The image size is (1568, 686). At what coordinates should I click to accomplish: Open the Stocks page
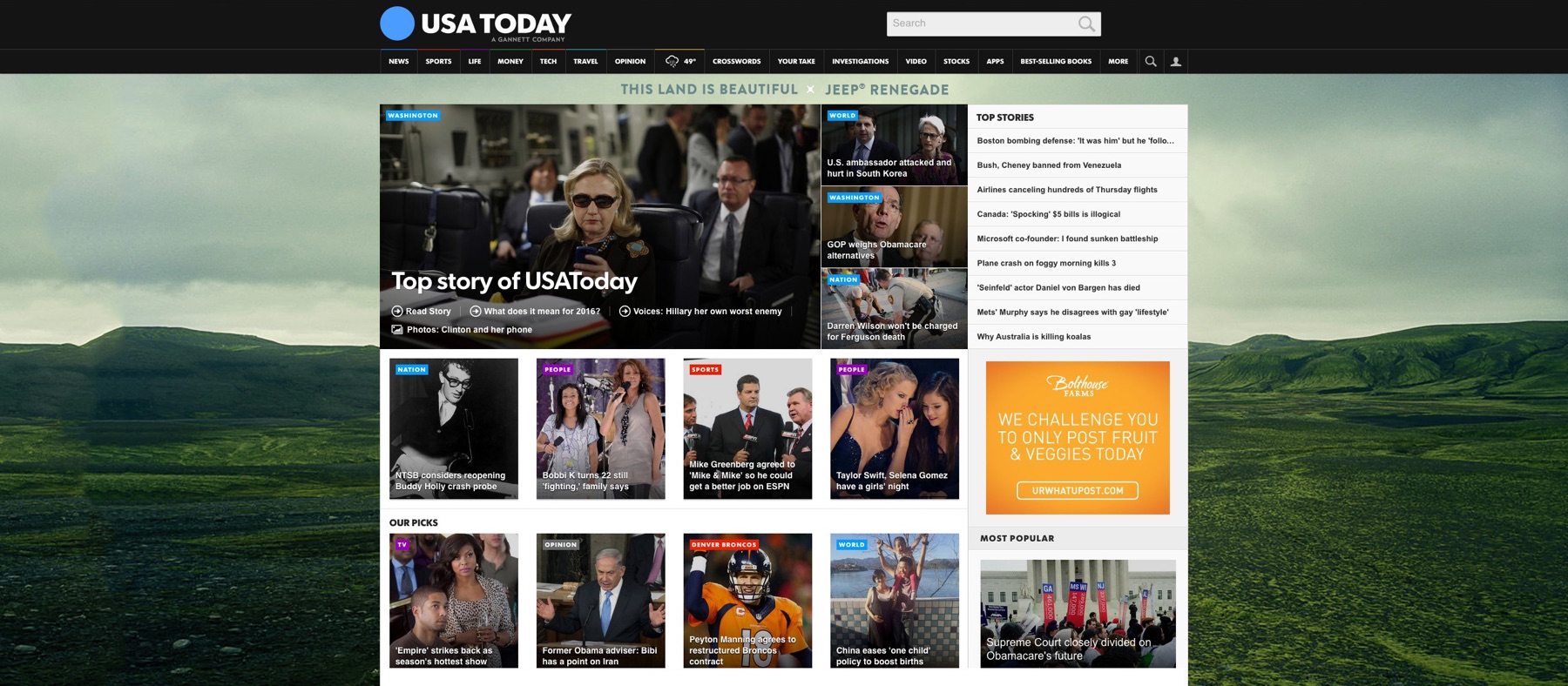point(956,62)
